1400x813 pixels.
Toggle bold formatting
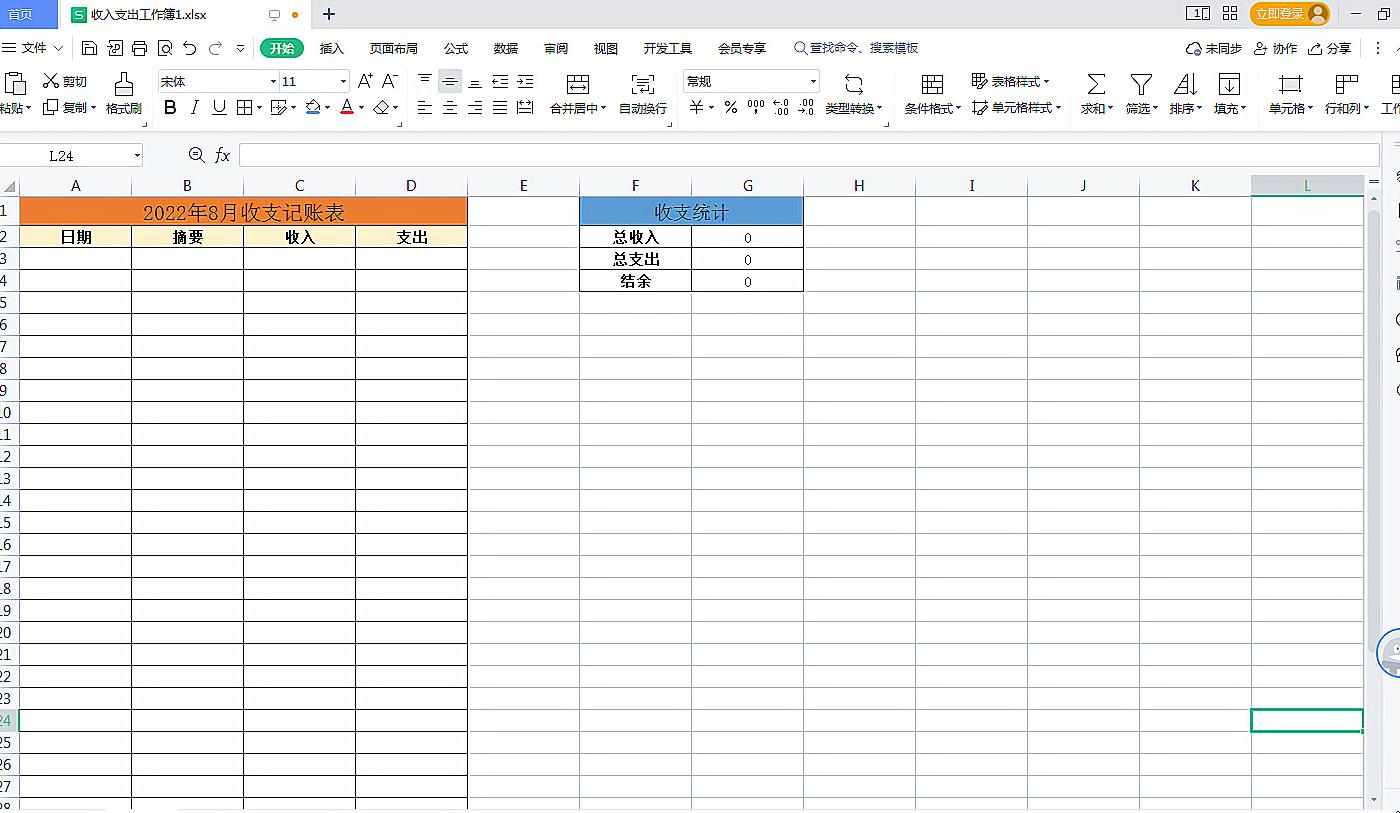tap(169, 108)
